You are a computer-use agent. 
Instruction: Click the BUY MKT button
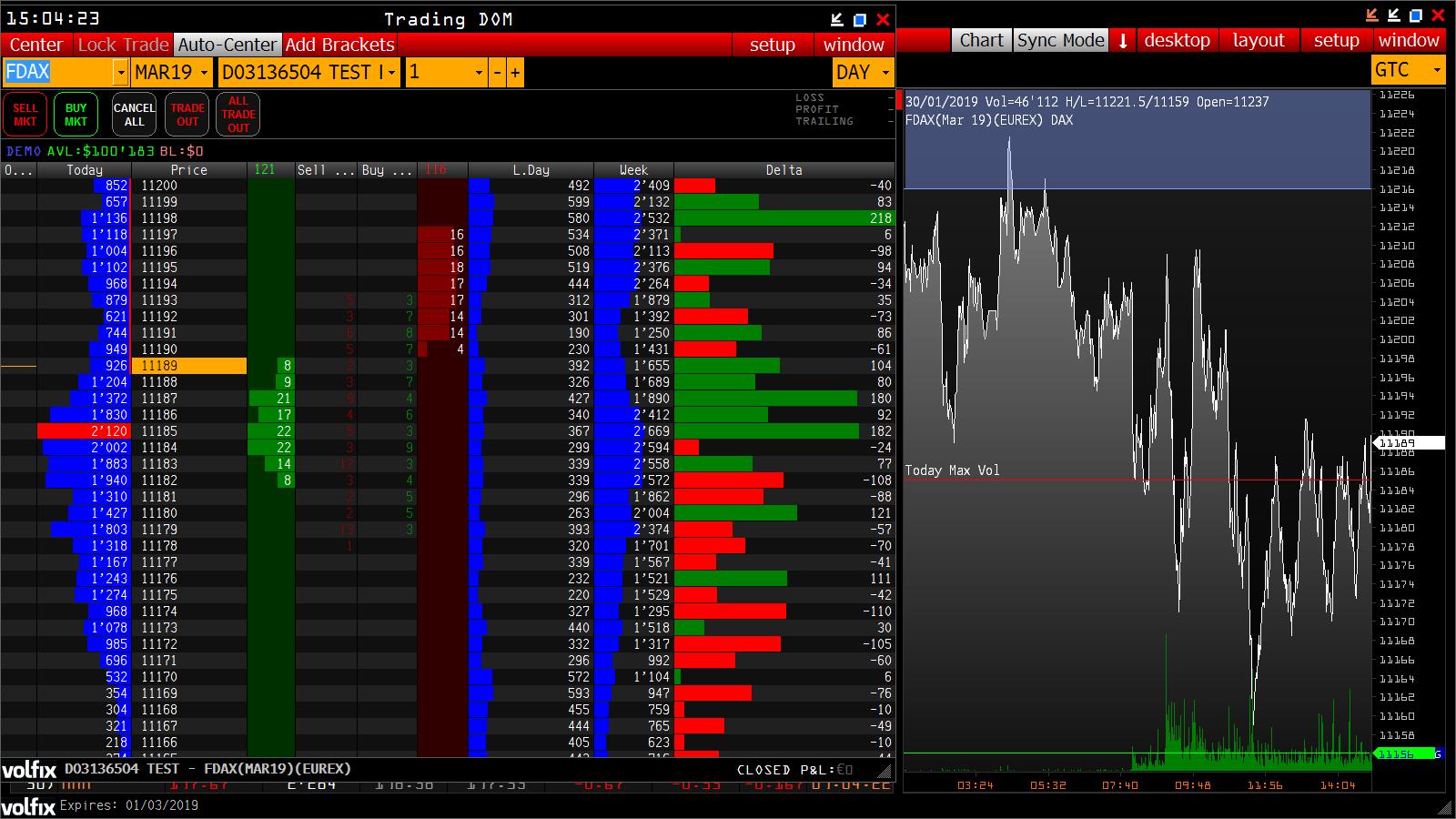click(x=76, y=115)
